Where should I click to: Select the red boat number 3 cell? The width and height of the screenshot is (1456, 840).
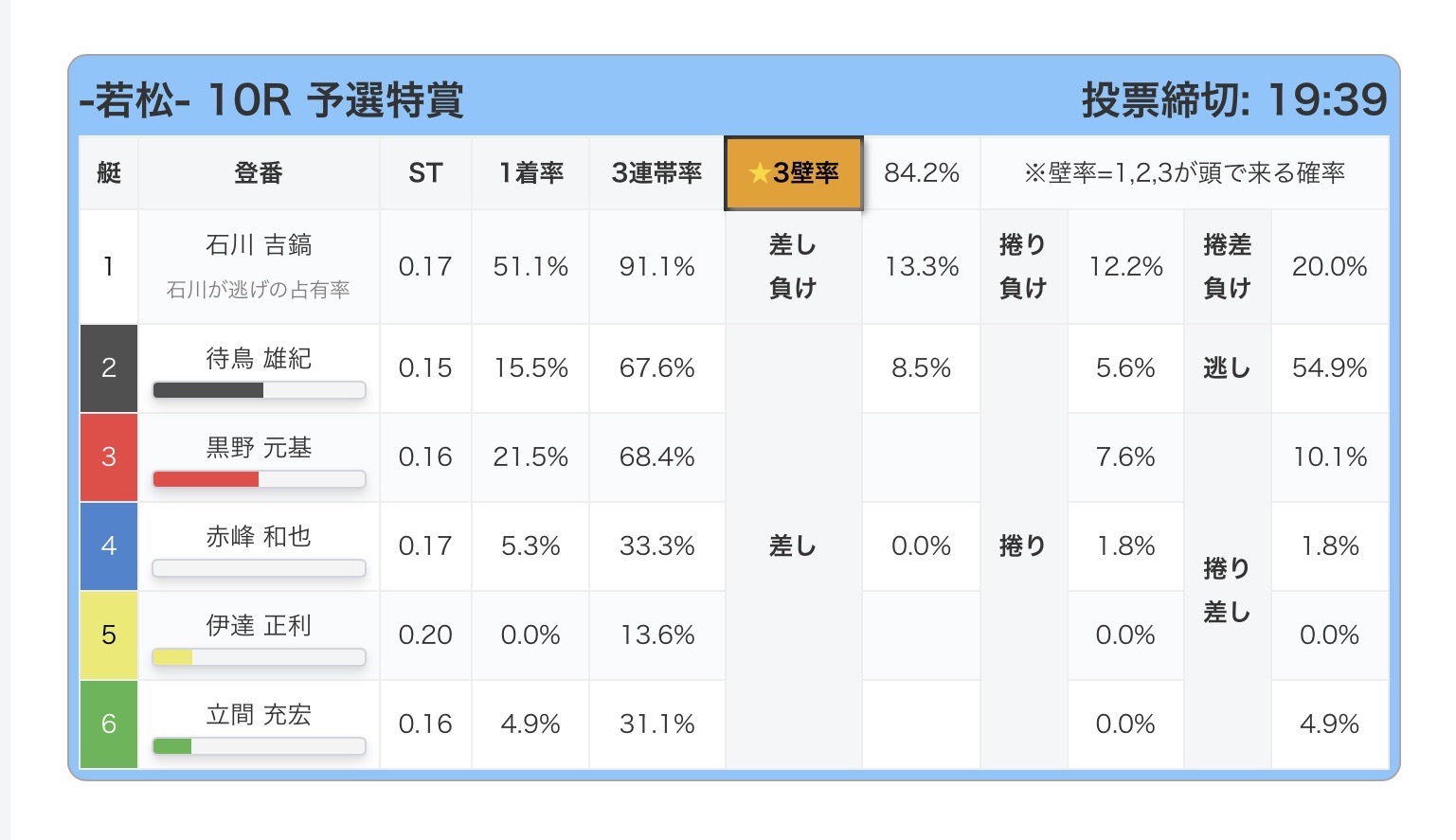coord(109,457)
